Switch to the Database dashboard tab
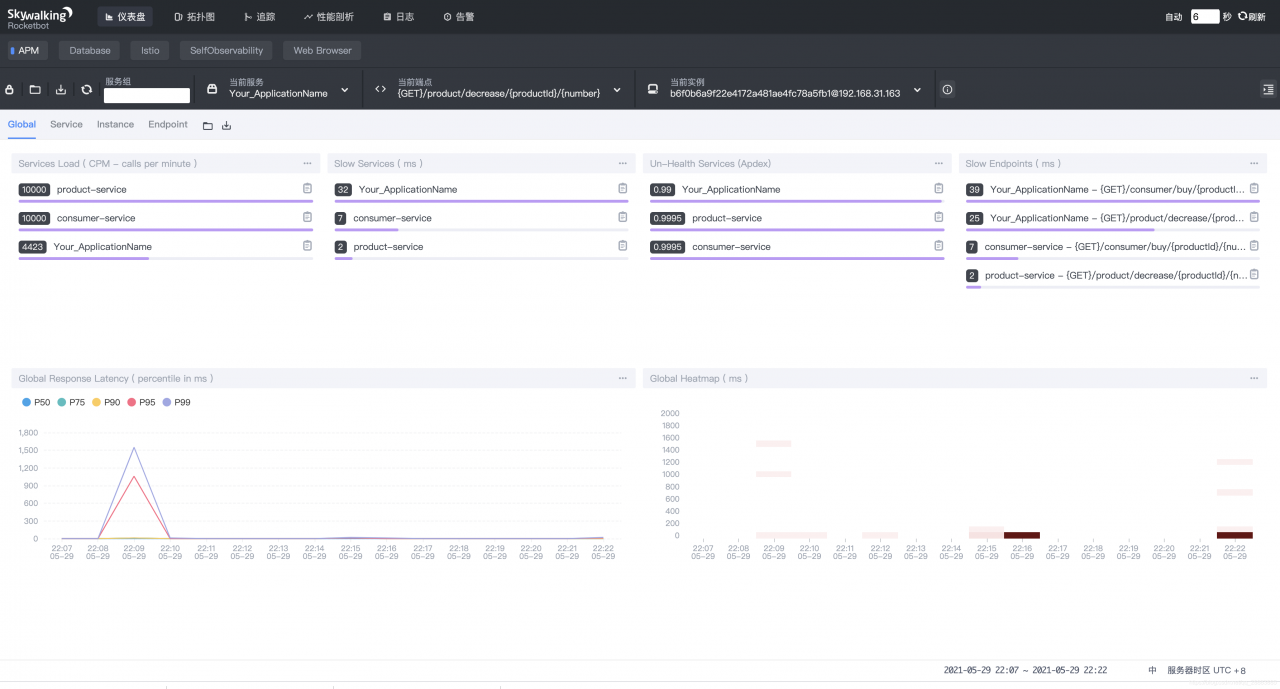1280x689 pixels. tap(90, 50)
